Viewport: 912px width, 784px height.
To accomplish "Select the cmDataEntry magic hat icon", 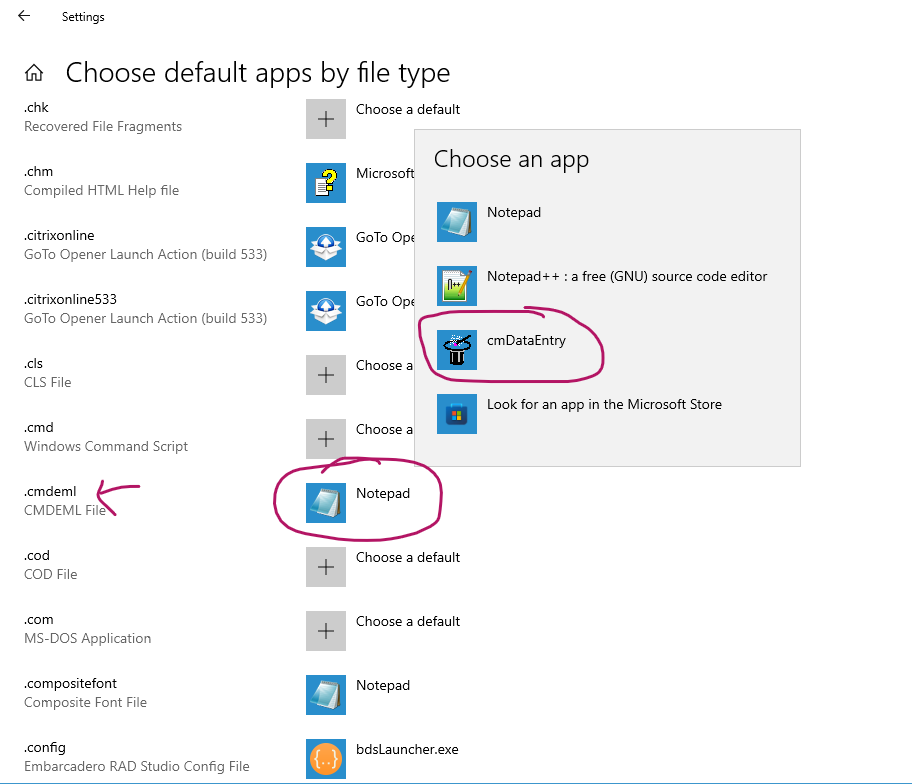I will click(457, 350).
